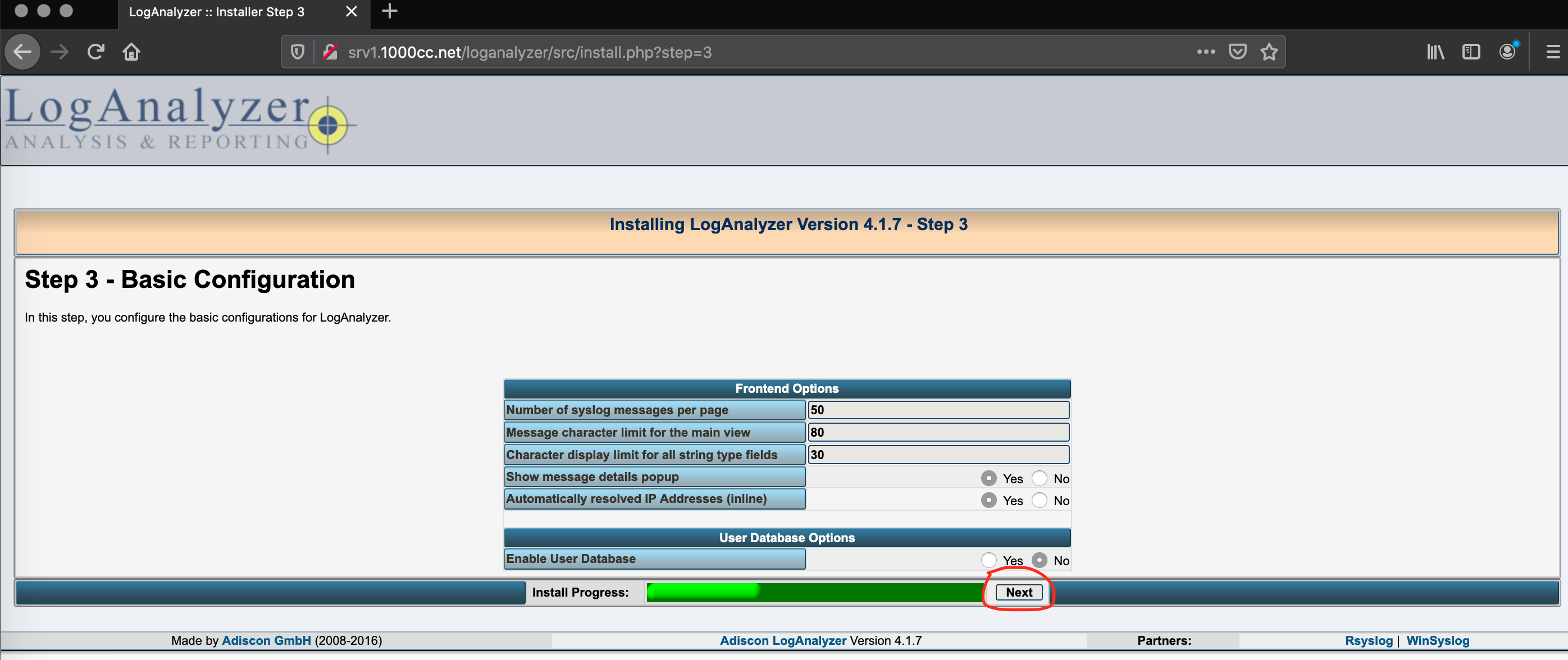Select No for message details popup
Viewport: 1568px width, 660px height.
point(1039,478)
